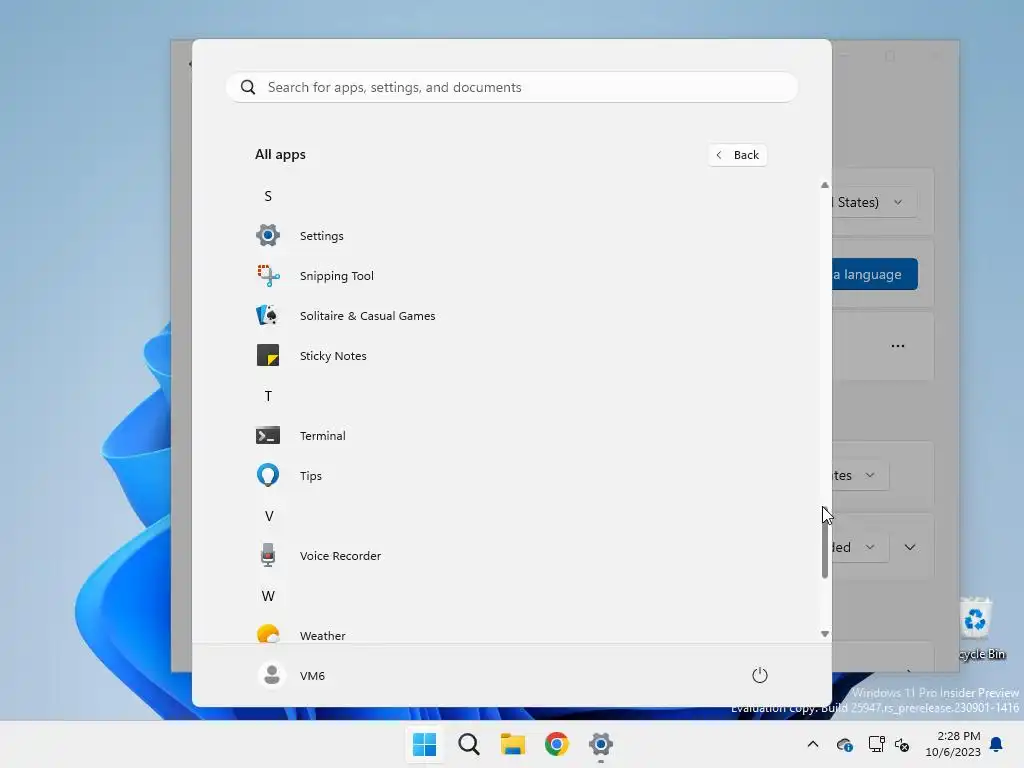Screen dimensions: 1024x768
Task: Open taskbar Search magnifier icon
Action: tap(469, 744)
